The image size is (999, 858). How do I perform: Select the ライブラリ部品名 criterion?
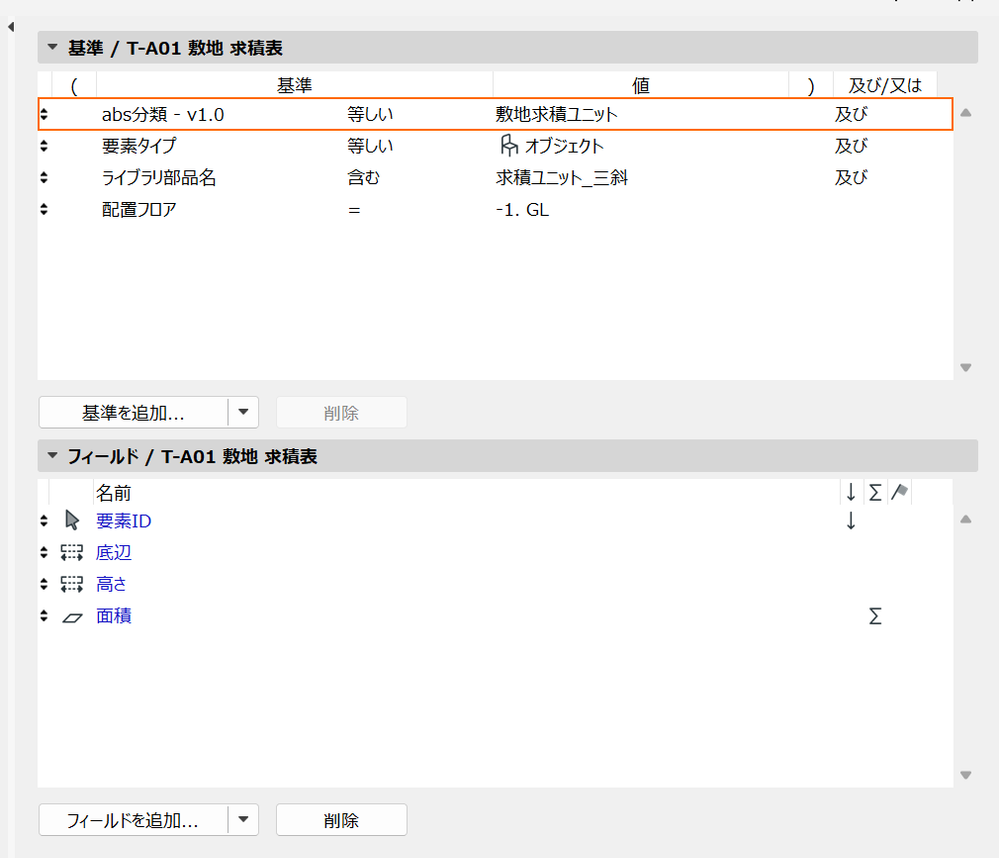(159, 177)
